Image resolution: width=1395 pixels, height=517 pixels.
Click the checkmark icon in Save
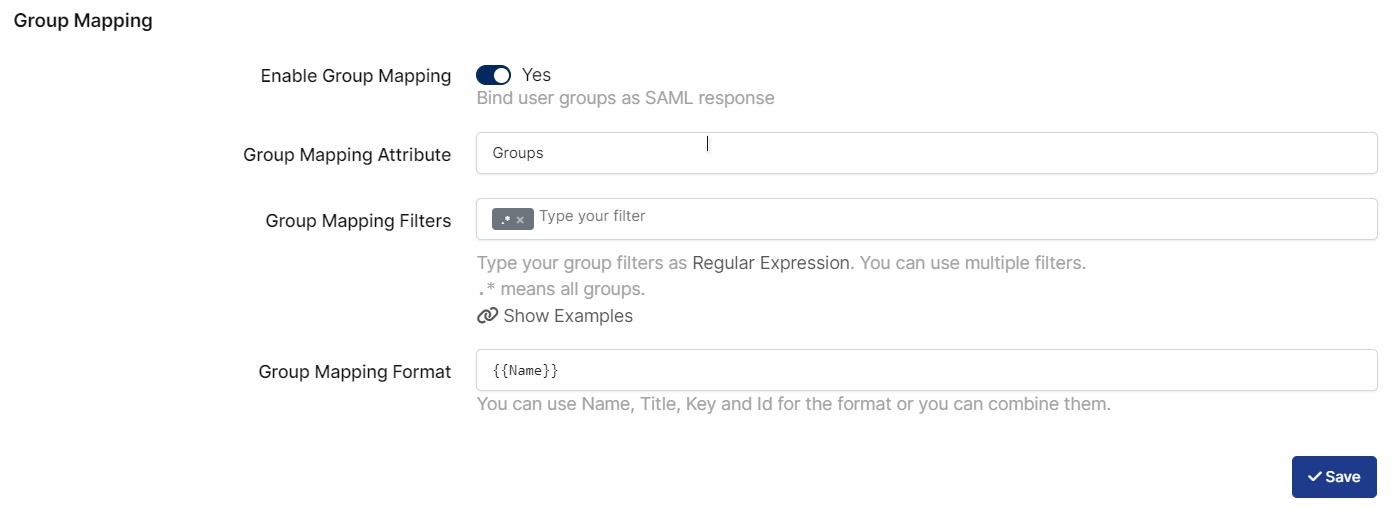(1314, 477)
